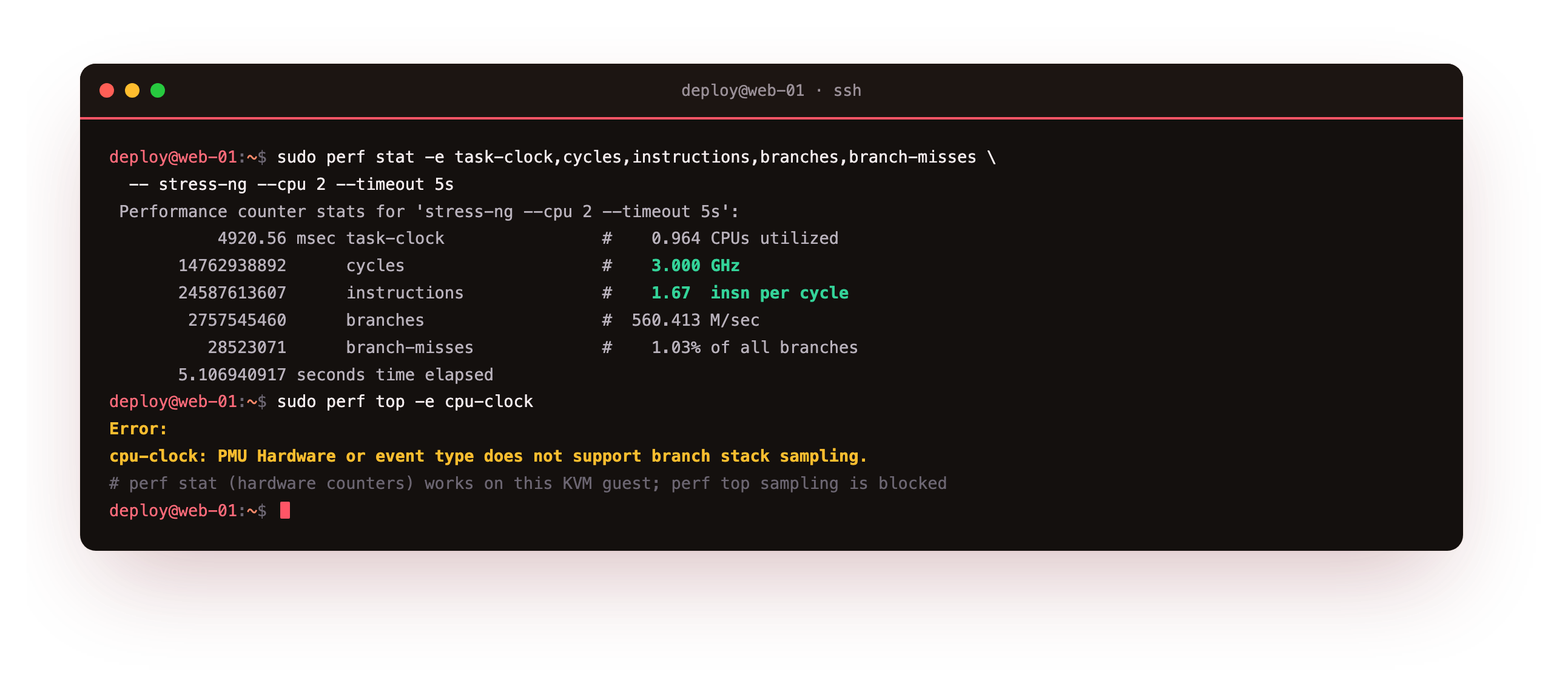1568x697 pixels.
Task: Click the green '1.67 insn per cycle' value
Action: [x=749, y=294]
